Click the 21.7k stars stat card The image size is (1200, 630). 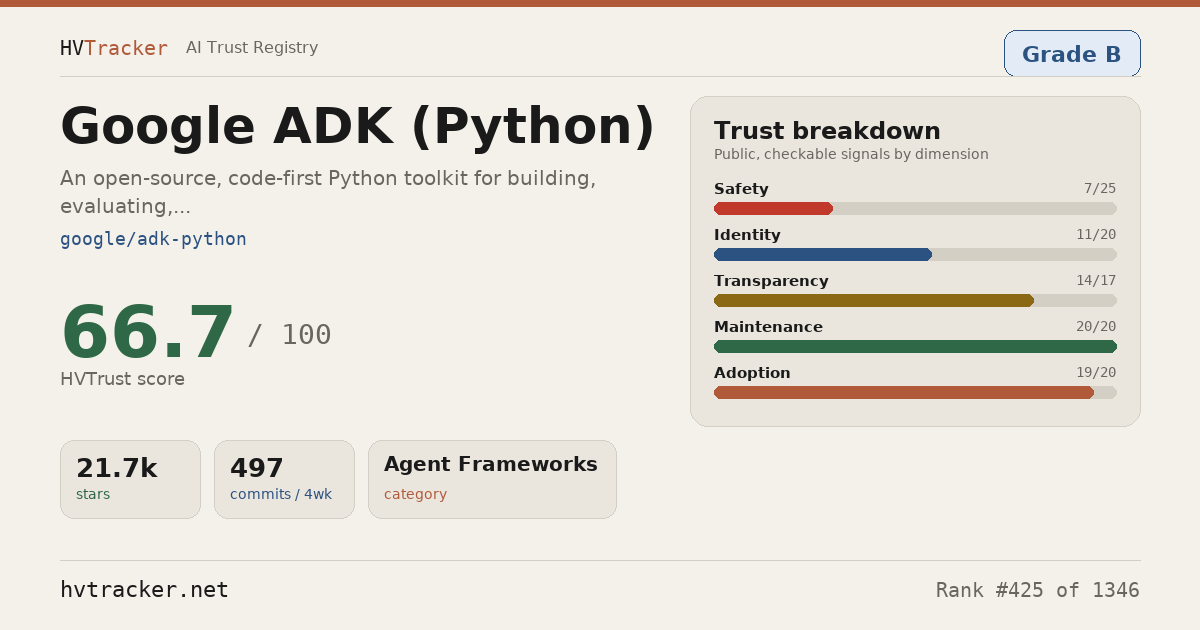130,480
